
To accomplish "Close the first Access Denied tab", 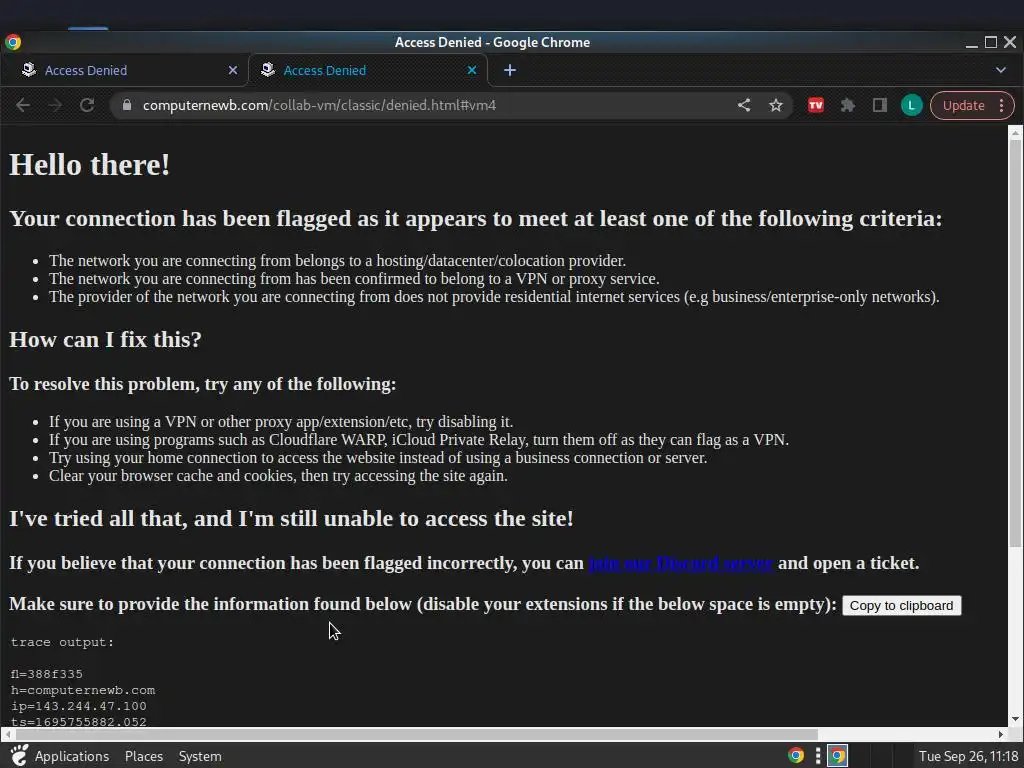I will pos(232,70).
